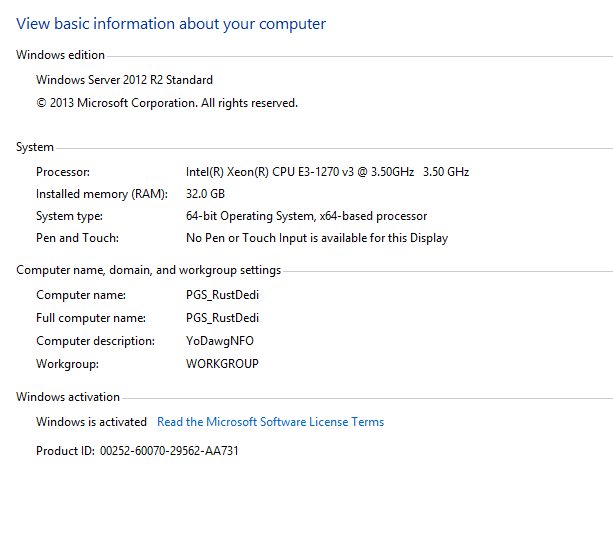Select the No Pen or Touch Input text
Screen dimensions: 613x534
click(316, 238)
